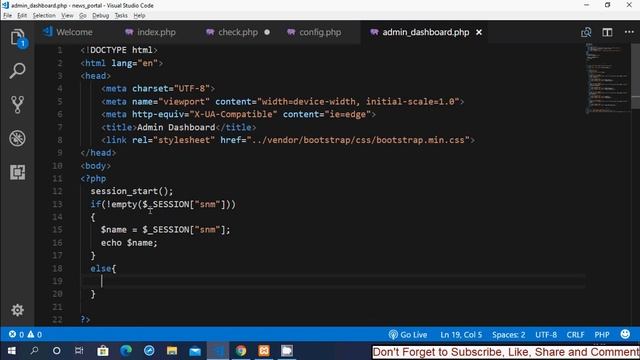Click the warnings count in status bar

tap(35, 335)
